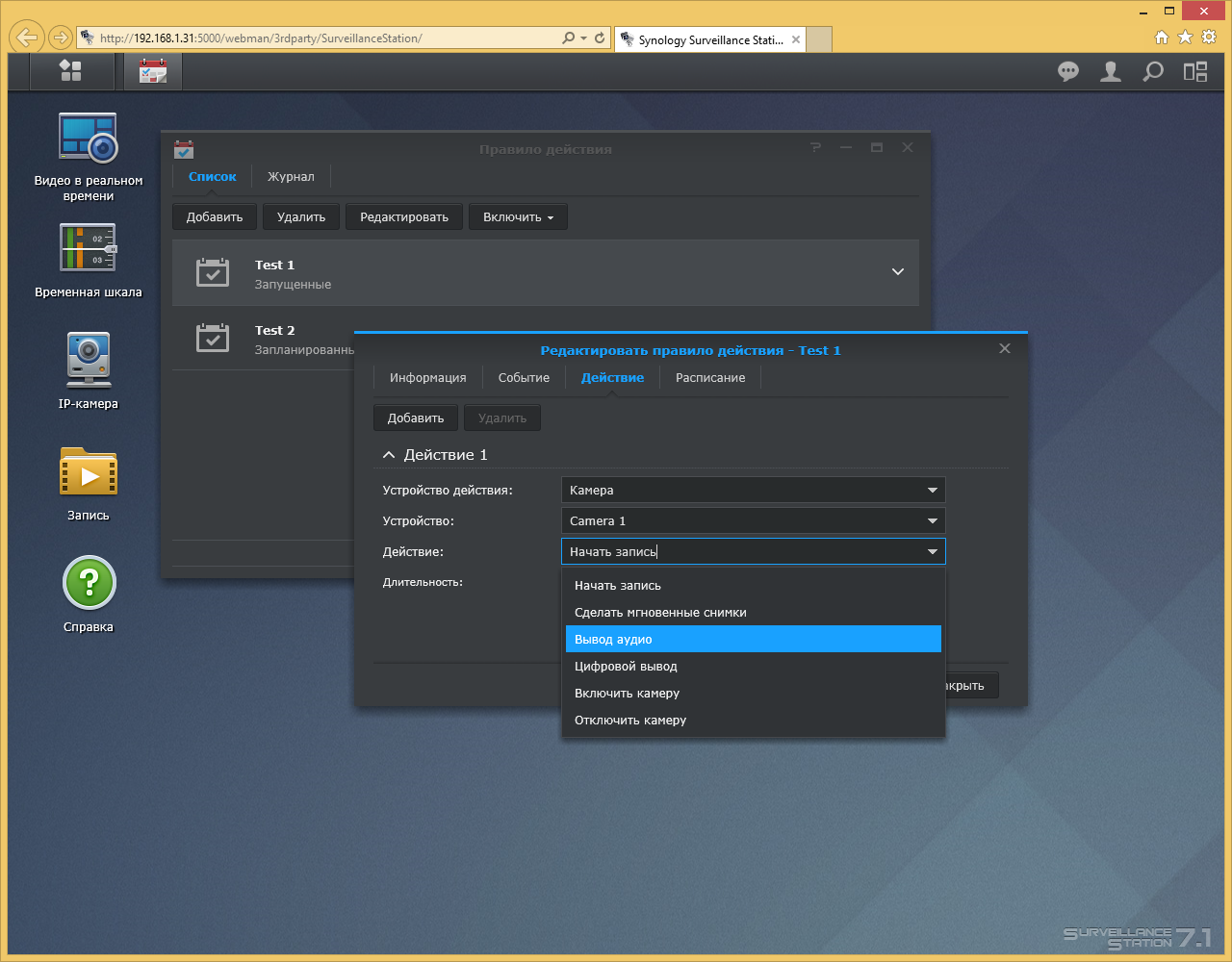Open the notifications speech bubble icon
Viewport: 1232px width, 962px height.
pos(1068,71)
